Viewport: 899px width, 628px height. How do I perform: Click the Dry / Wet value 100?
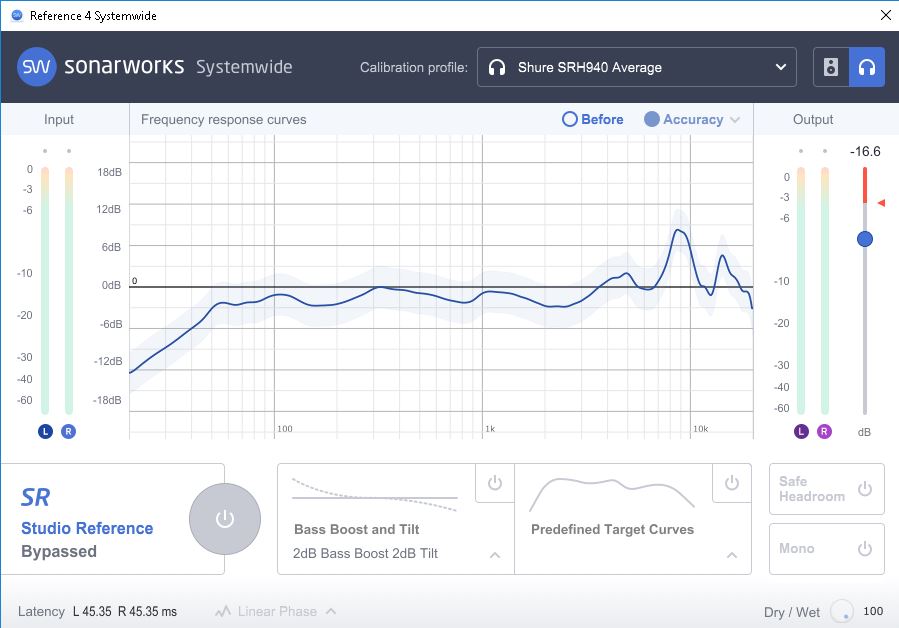click(x=873, y=611)
